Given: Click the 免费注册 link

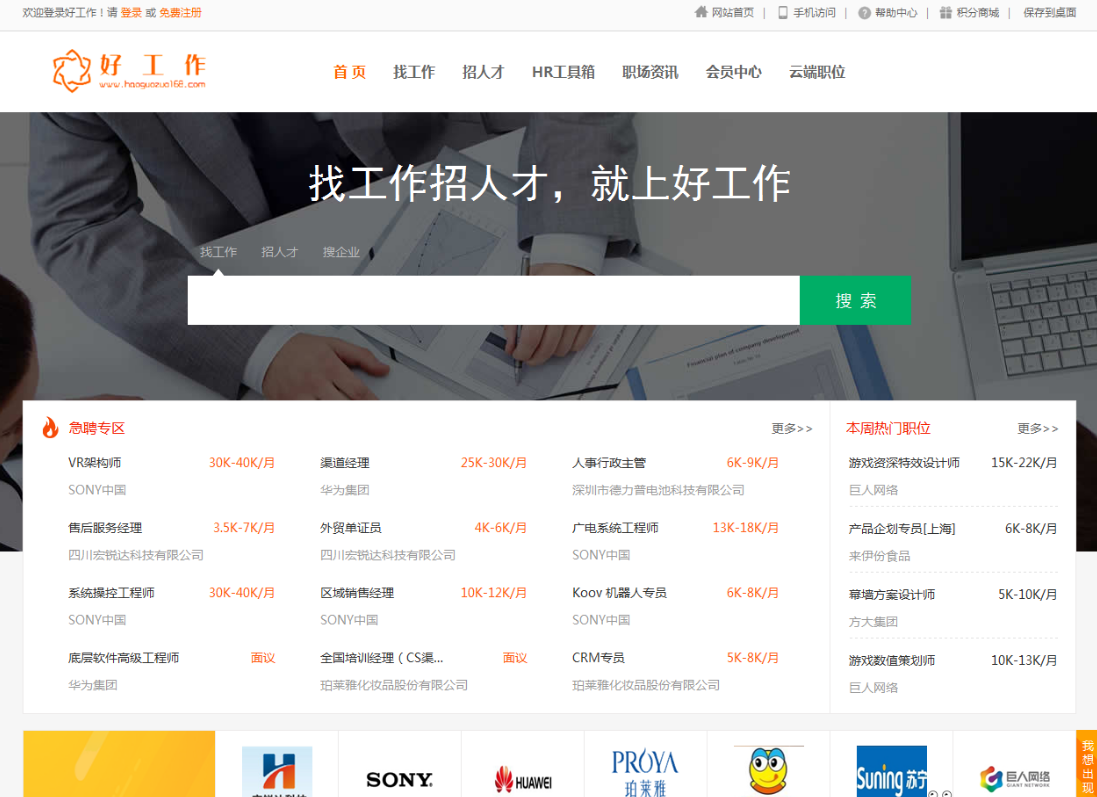Looking at the screenshot, I should tap(180, 13).
